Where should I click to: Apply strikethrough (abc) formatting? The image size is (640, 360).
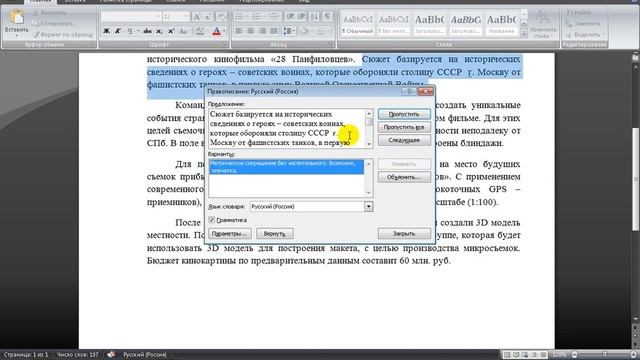[147, 31]
